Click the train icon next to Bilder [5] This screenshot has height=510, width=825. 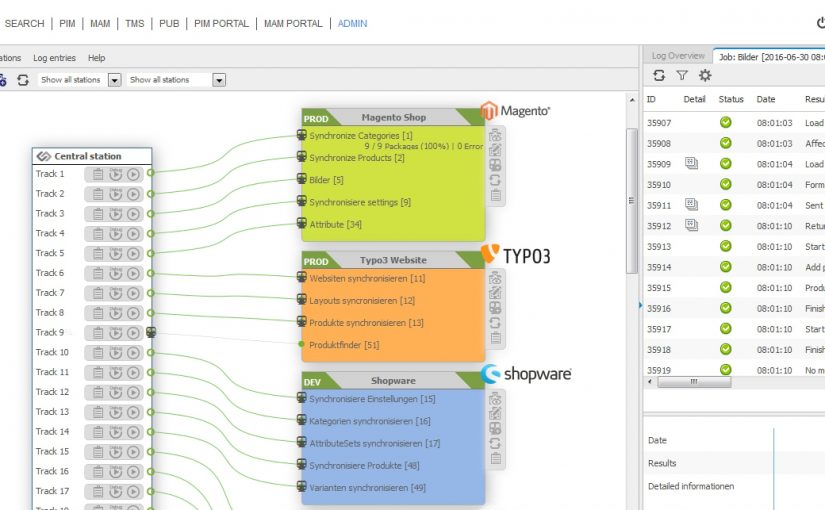[301, 180]
